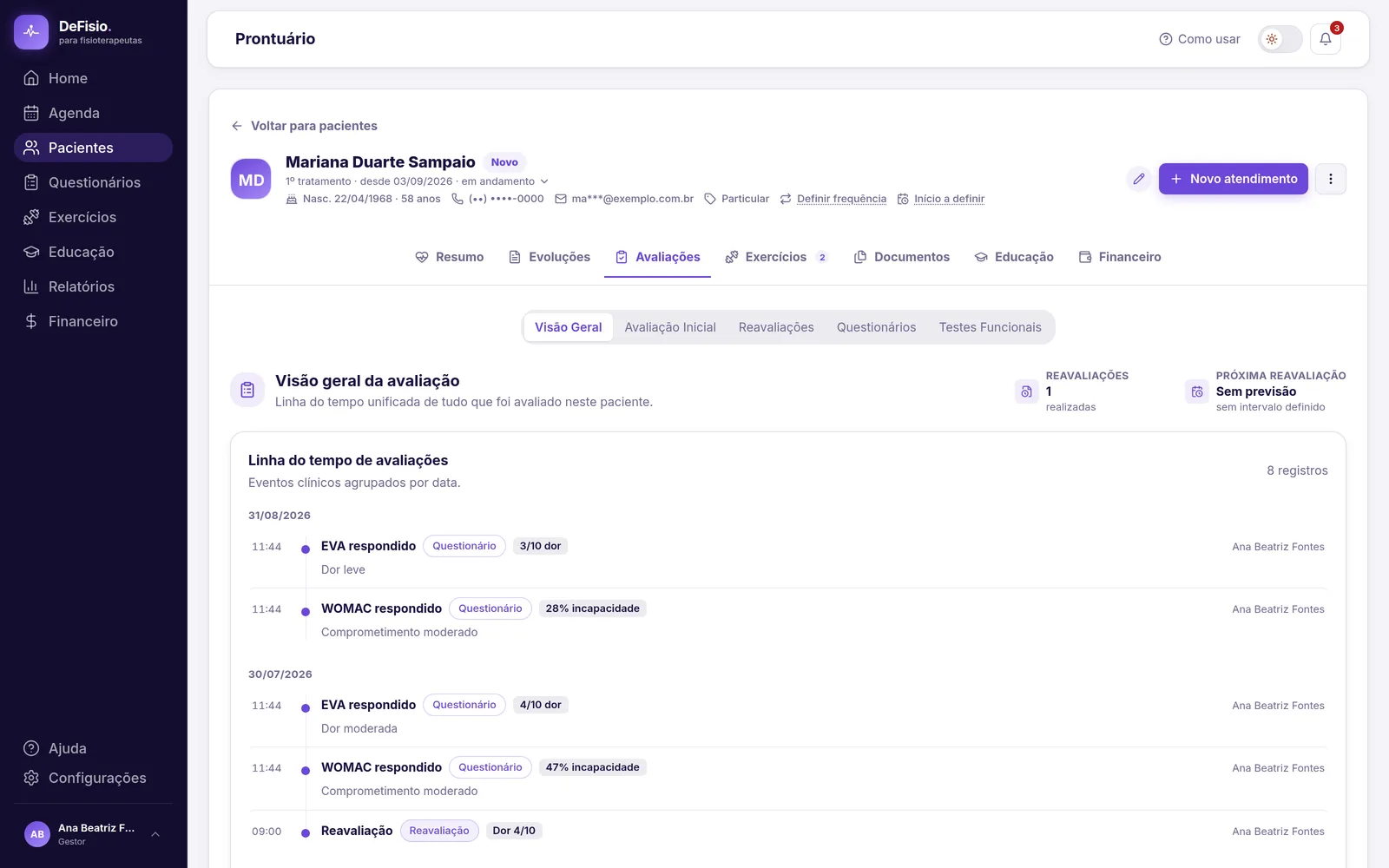Edit patient with pencil icon
The width and height of the screenshot is (1389, 868).
(1139, 179)
